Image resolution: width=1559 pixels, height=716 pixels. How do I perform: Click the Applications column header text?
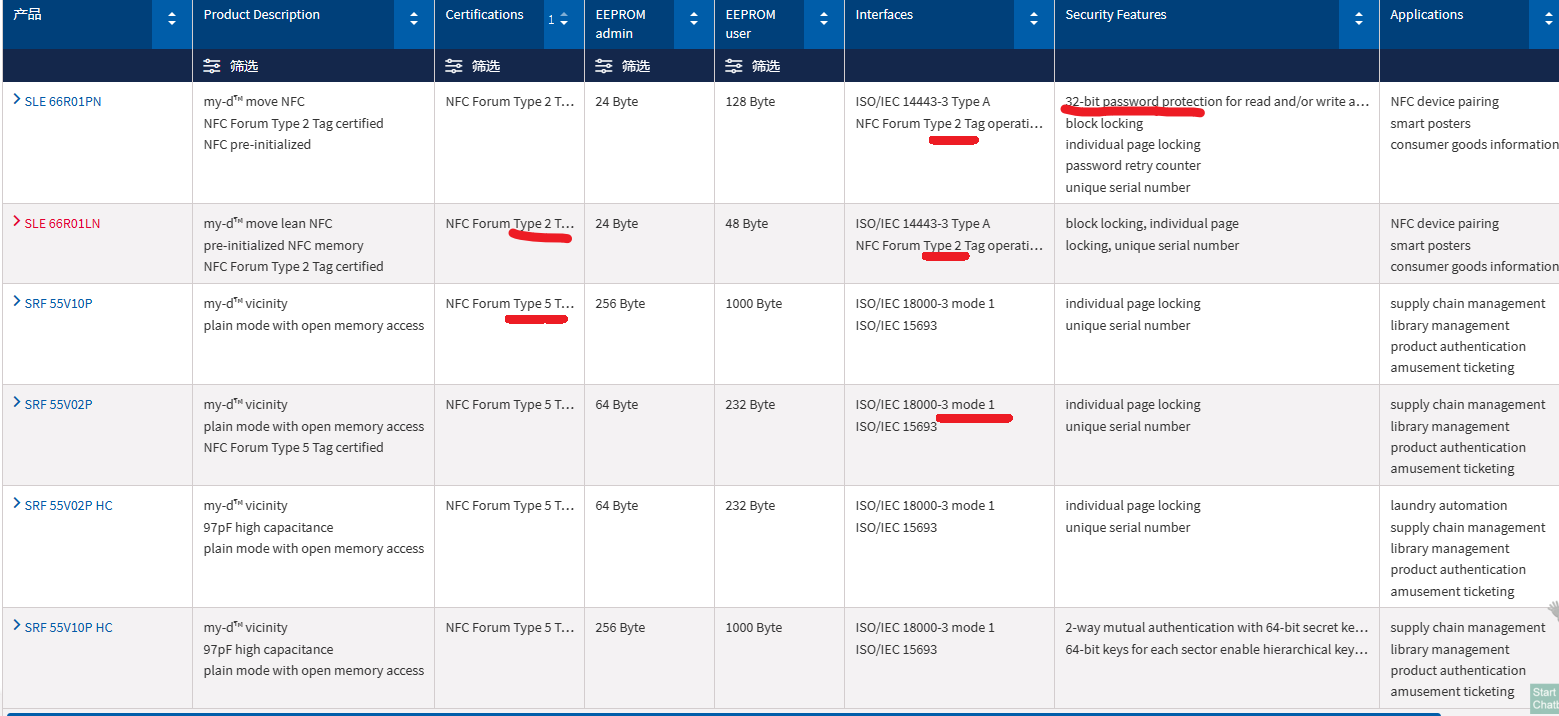[x=1427, y=15]
